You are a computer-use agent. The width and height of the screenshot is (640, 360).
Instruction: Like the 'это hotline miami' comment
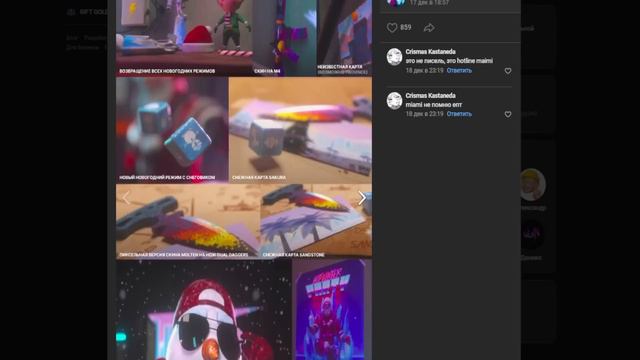tap(508, 71)
